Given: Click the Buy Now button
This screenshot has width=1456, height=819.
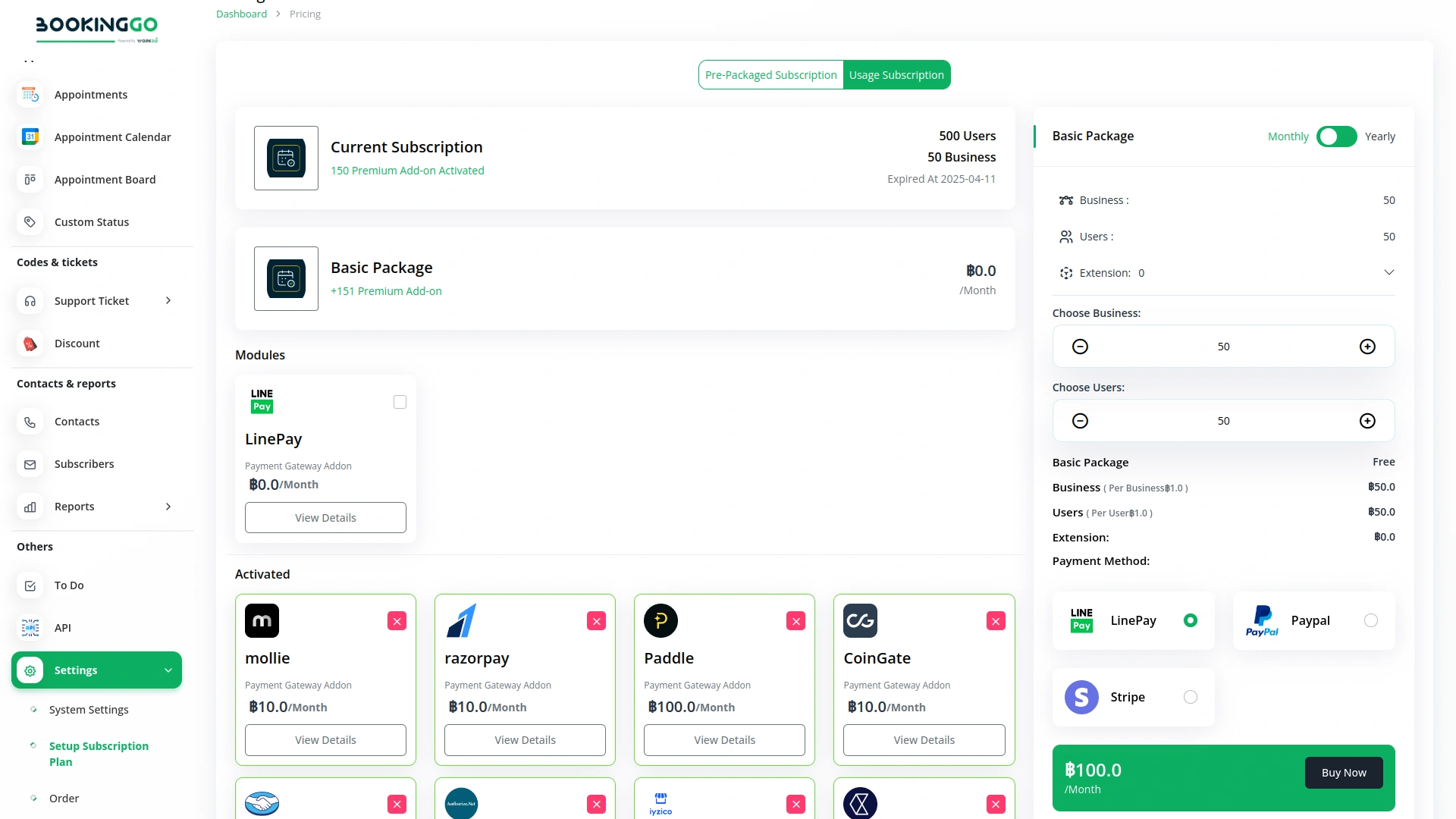Looking at the screenshot, I should [1343, 773].
